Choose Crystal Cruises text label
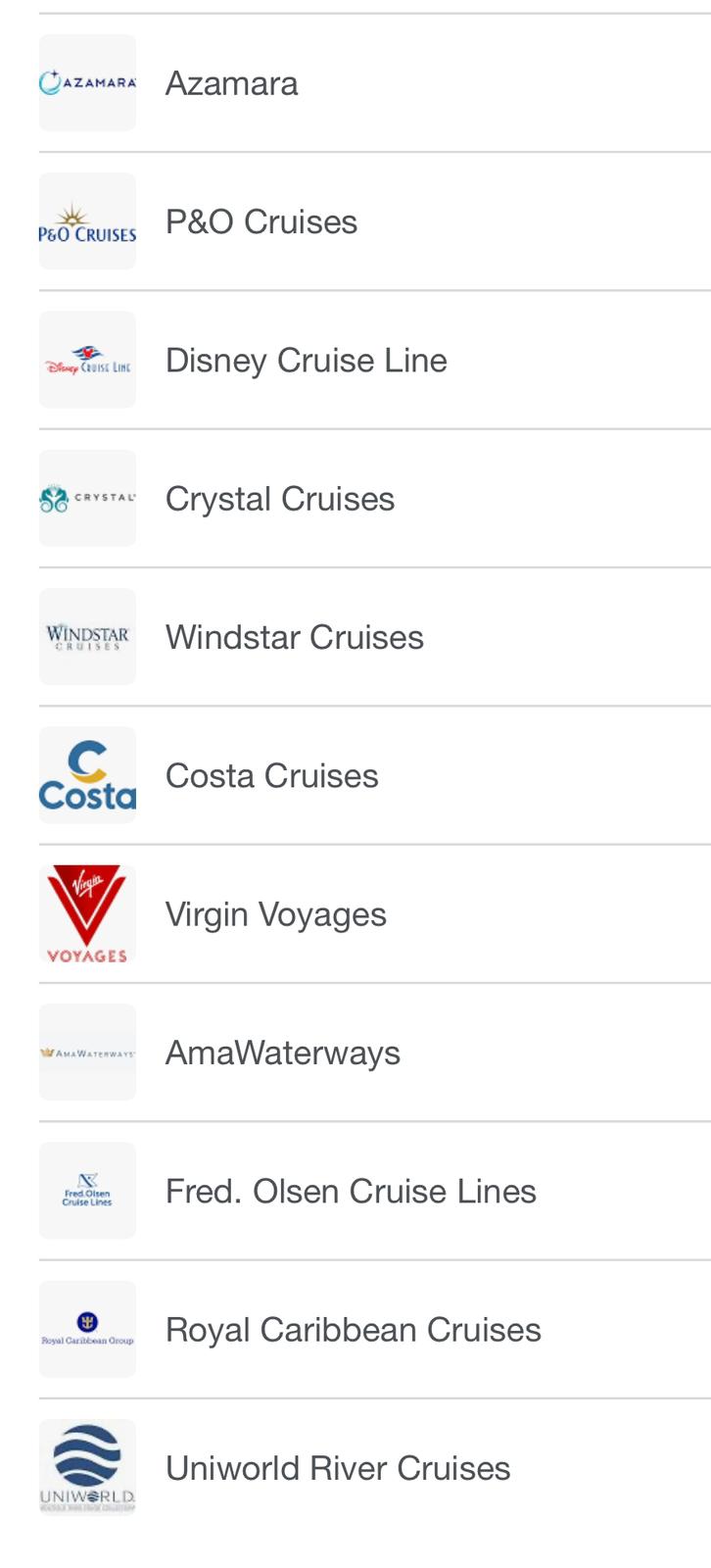Image resolution: width=711 pixels, height=1568 pixels. (279, 498)
